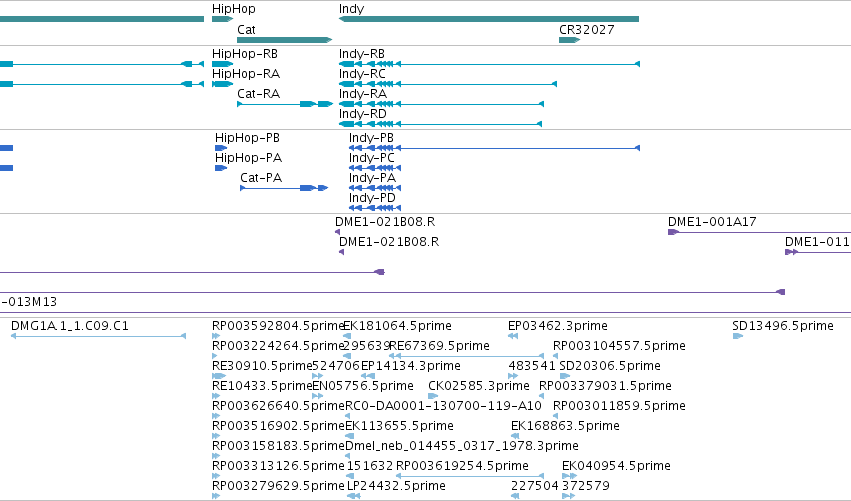Select the DMG1A.1_1.C09.C1 EST feature
851x501 pixels.
99,336
